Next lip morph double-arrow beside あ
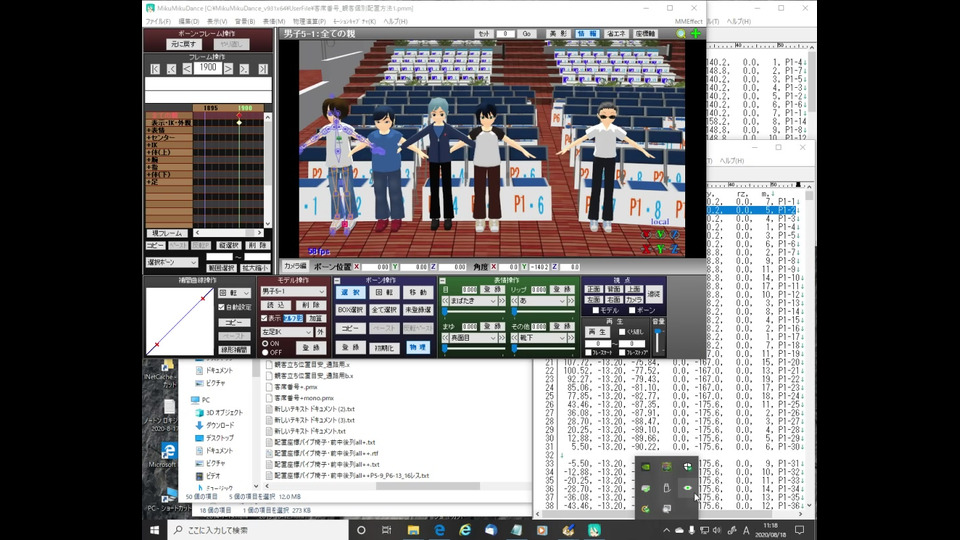Screen dimensions: 960x540 tap(571, 301)
